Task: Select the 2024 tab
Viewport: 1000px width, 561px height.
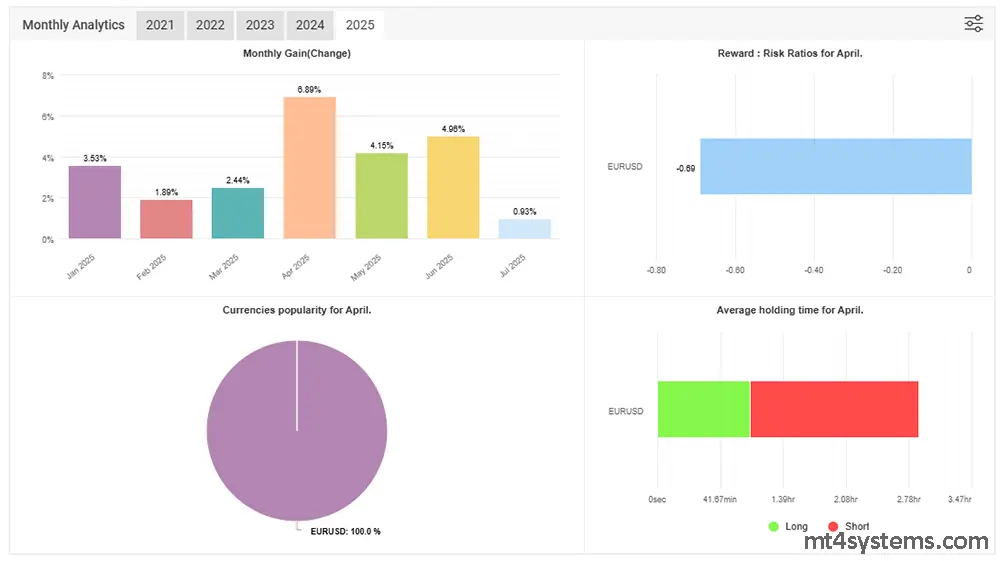Action: tap(310, 25)
